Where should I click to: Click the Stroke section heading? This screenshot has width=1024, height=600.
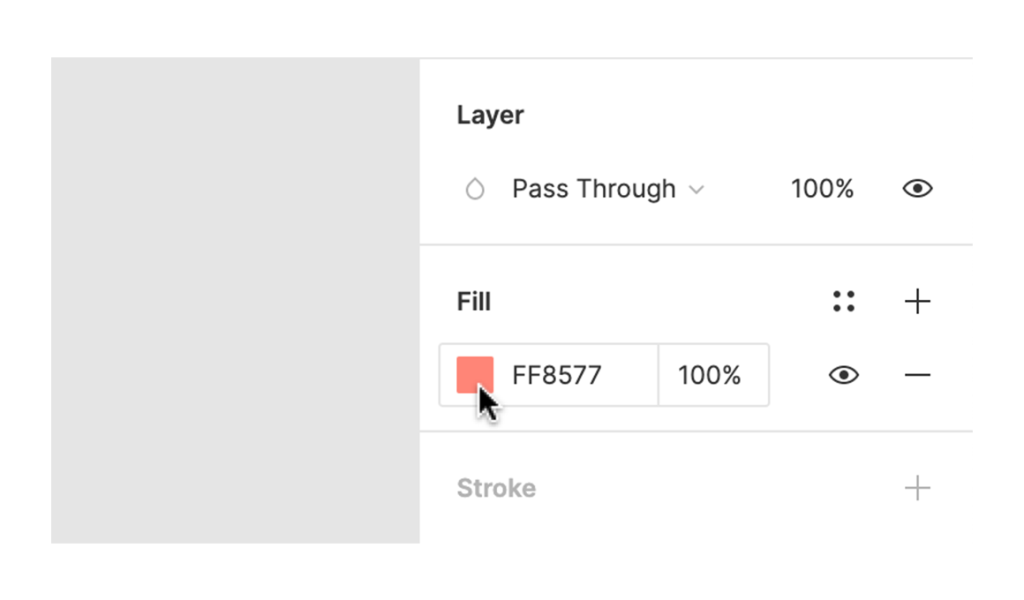tap(496, 488)
